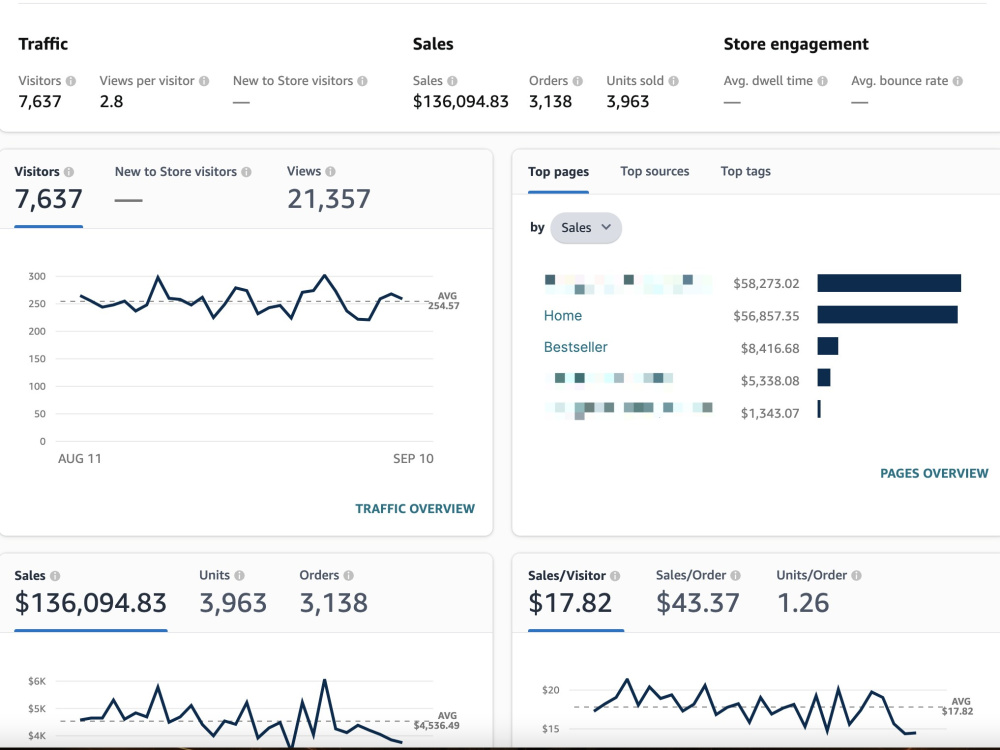Click the SEP 10 axis label
The image size is (1000, 750).
click(413, 459)
